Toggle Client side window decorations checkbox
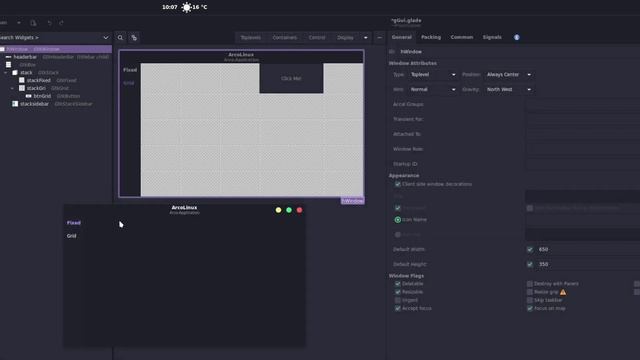Viewport: 640px width, 360px height. pos(398,184)
